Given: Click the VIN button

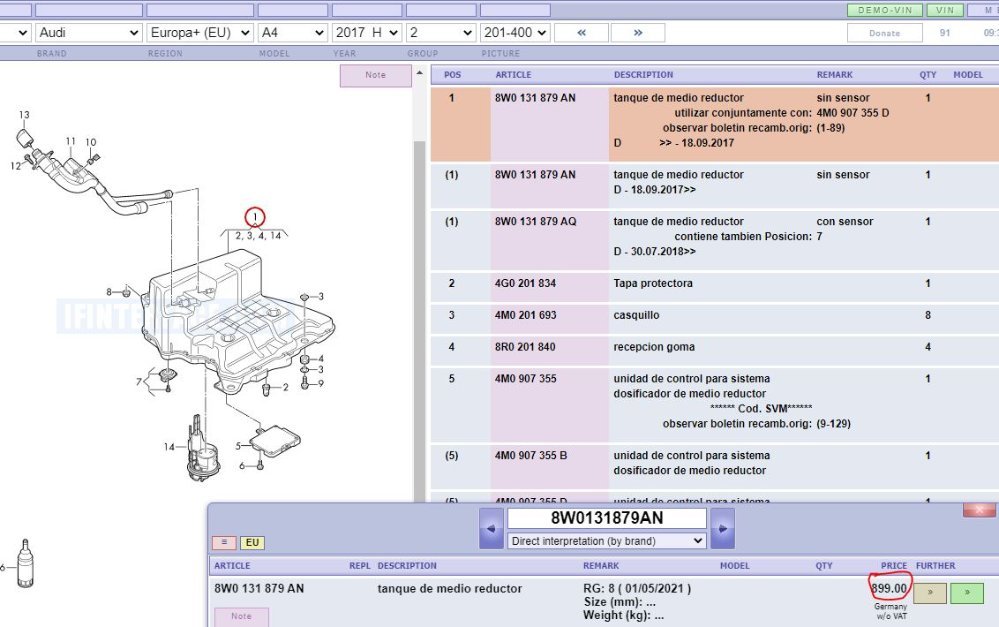Looking at the screenshot, I should 945,10.
